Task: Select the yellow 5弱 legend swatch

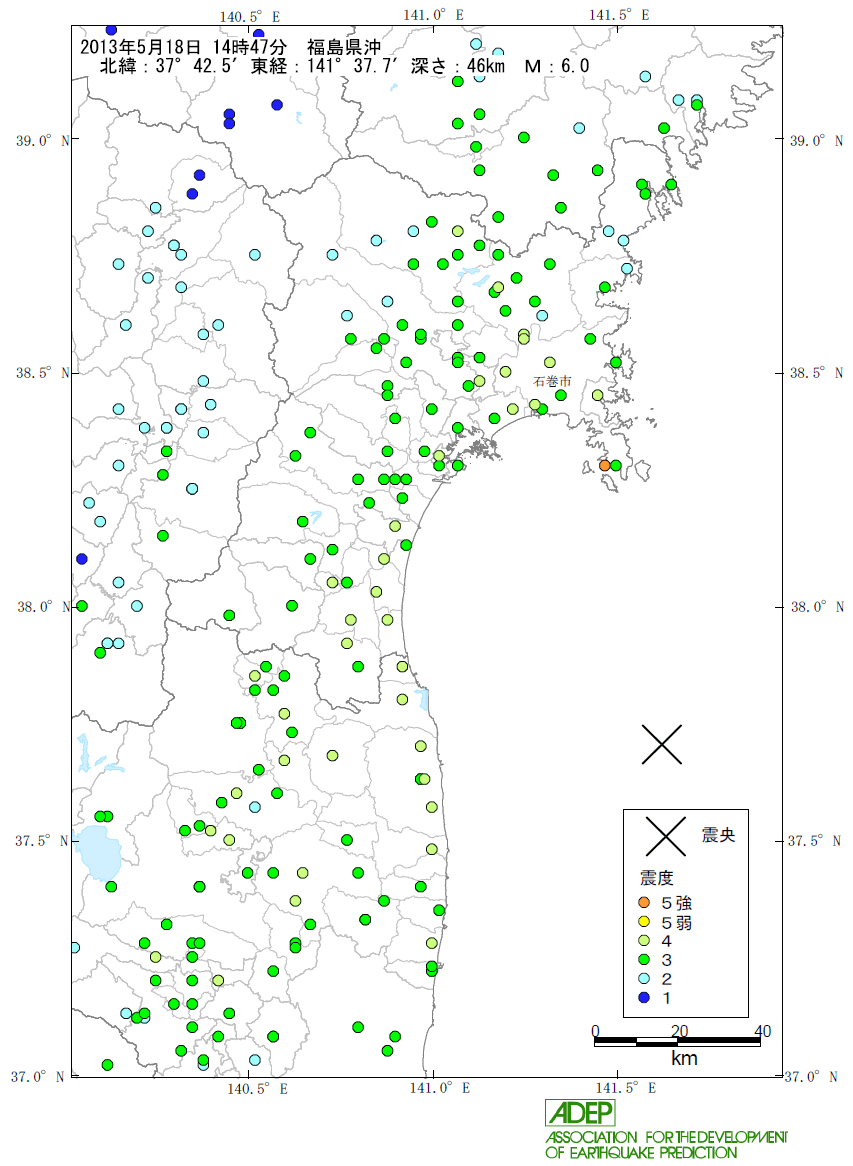Action: (x=644, y=922)
